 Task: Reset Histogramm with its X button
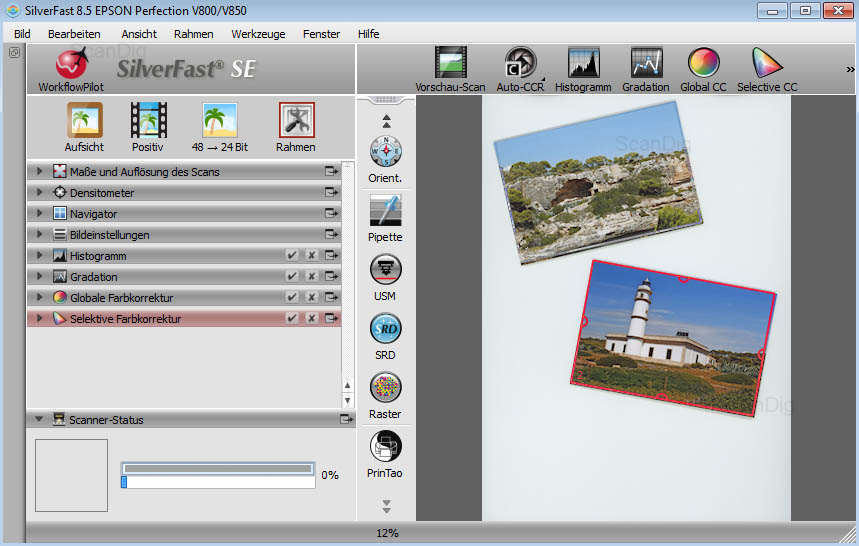tap(312, 255)
